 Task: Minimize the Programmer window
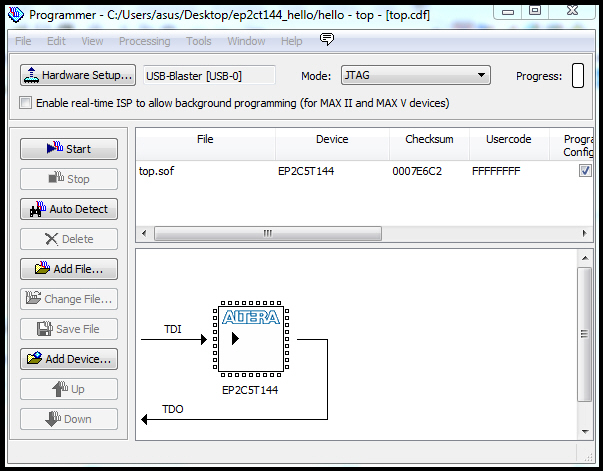[508, 12]
